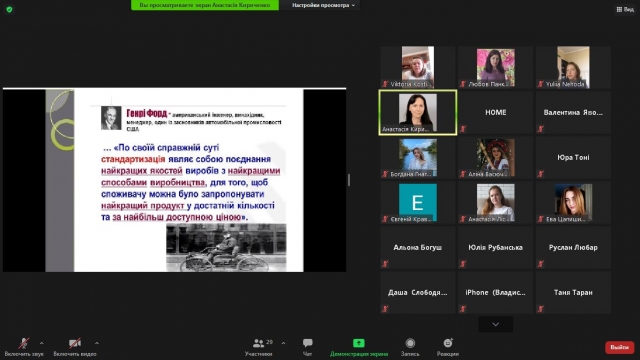Click the divider handle between slide and gallery
Screen dimensions: 640x360
point(349,180)
